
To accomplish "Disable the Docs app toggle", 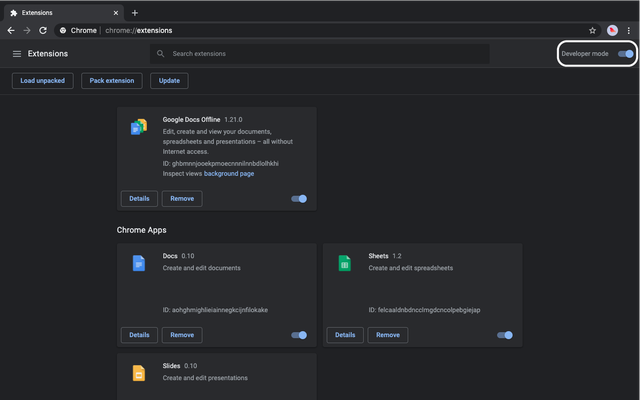I will coord(299,335).
